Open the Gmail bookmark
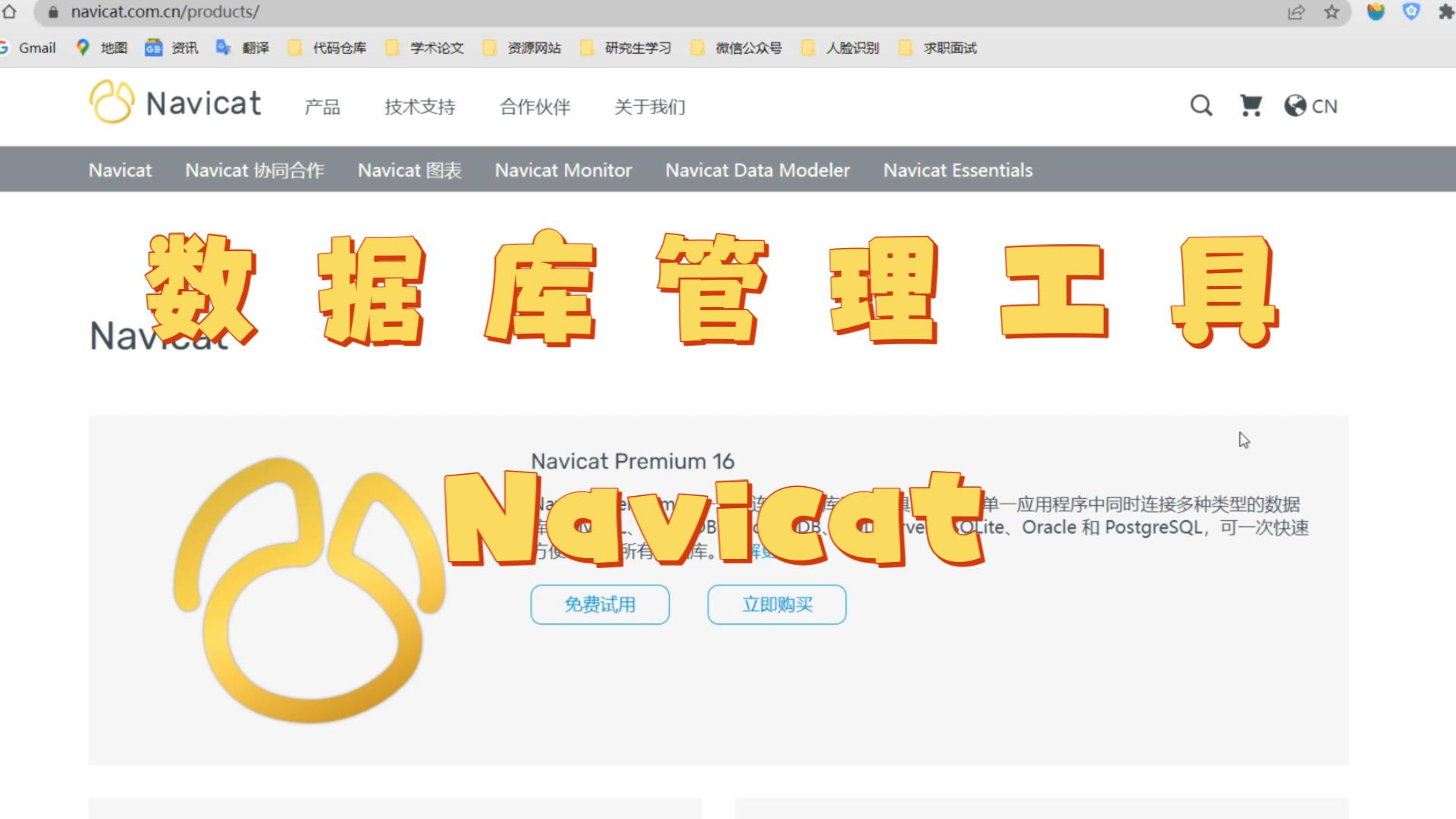This screenshot has height=819, width=1456. [29, 48]
